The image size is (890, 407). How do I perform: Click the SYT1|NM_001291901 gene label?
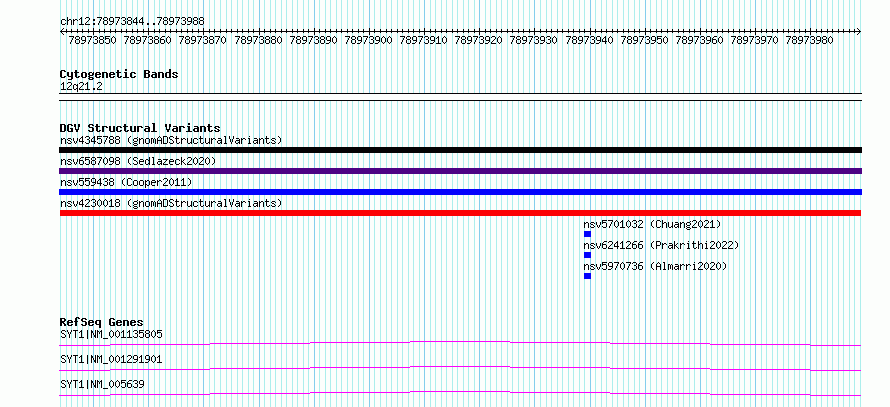click(111, 359)
